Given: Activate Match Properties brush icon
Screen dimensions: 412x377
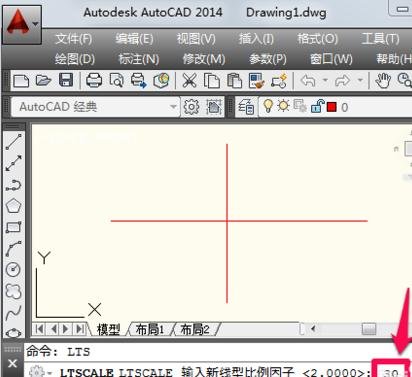Looking at the screenshot, I should pyautogui.click(x=256, y=81).
